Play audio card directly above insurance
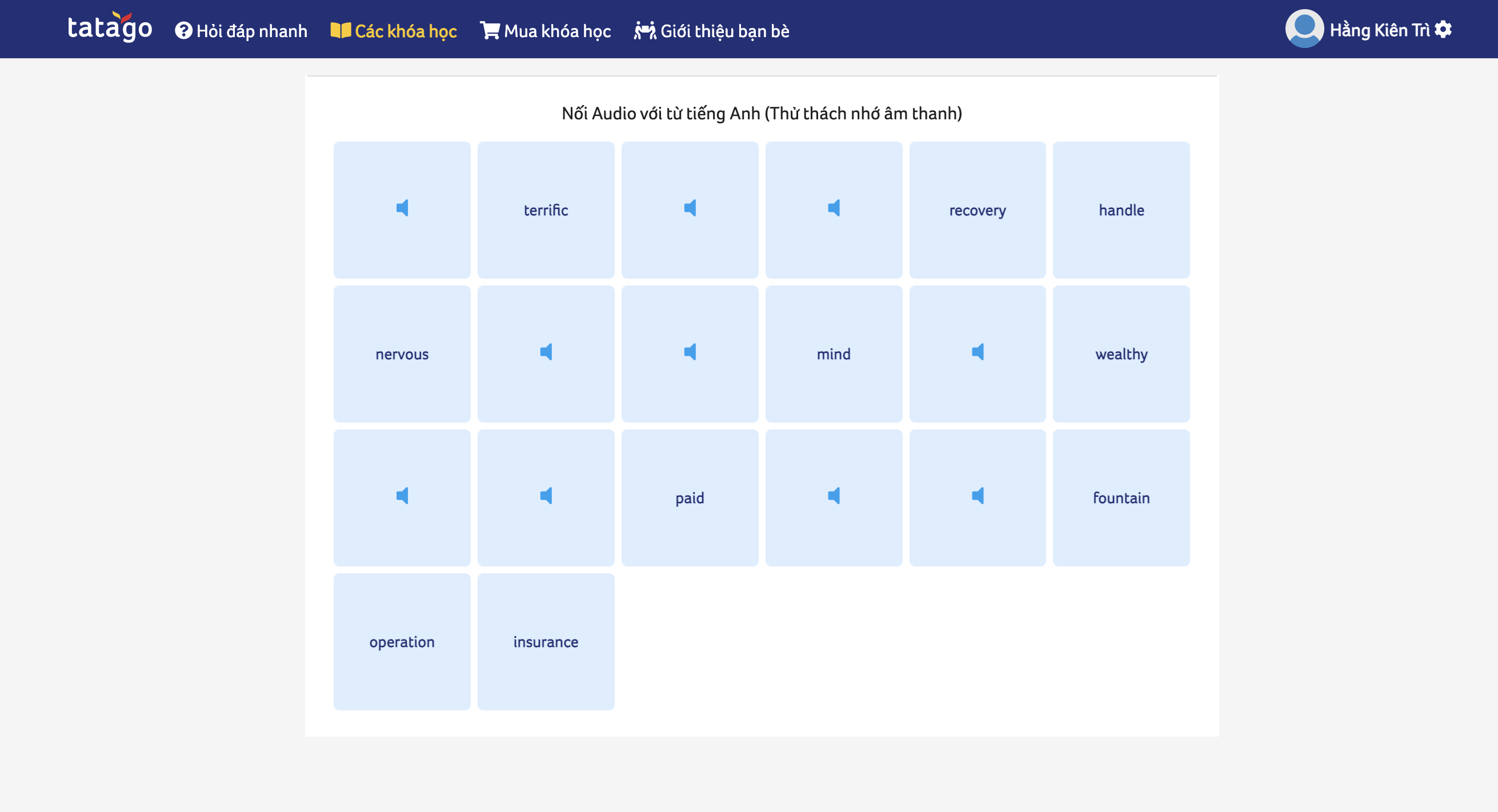This screenshot has width=1498, height=812. click(x=546, y=497)
